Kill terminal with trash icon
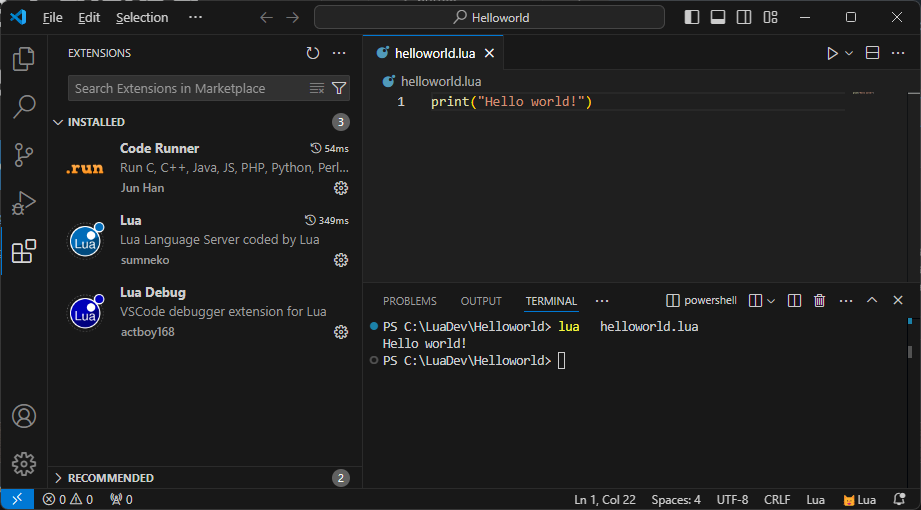 819,301
